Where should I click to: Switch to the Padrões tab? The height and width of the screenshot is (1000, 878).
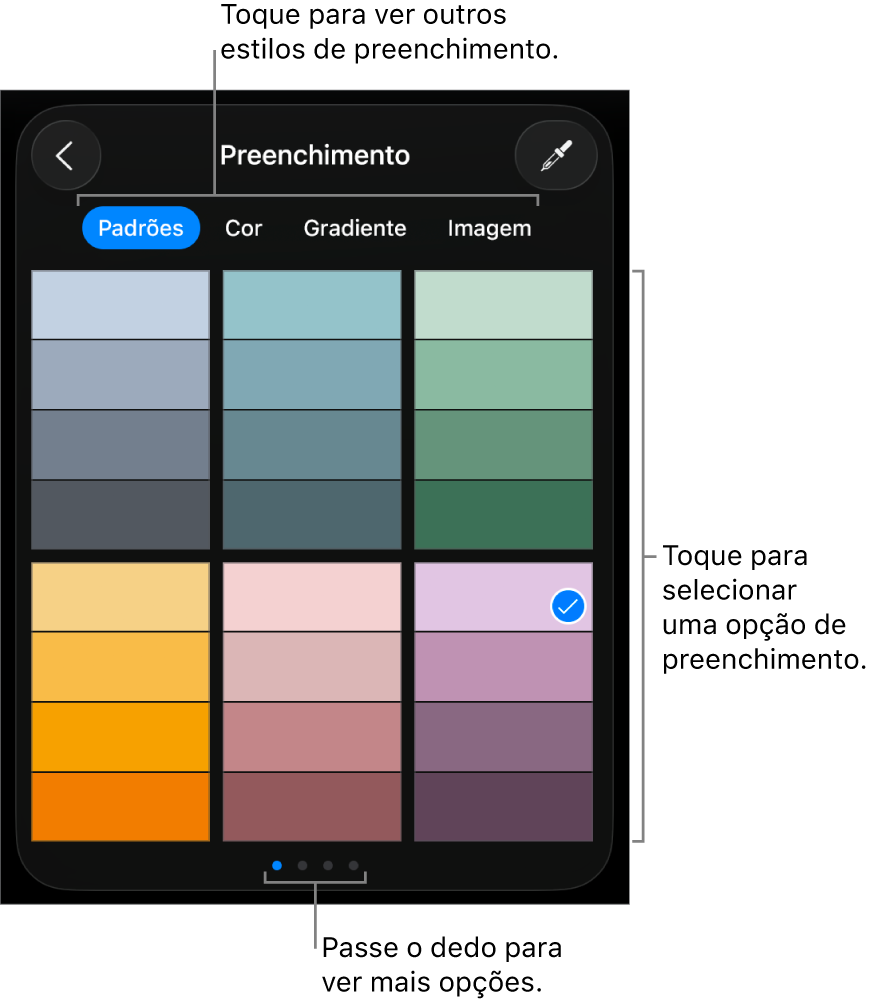point(141,228)
